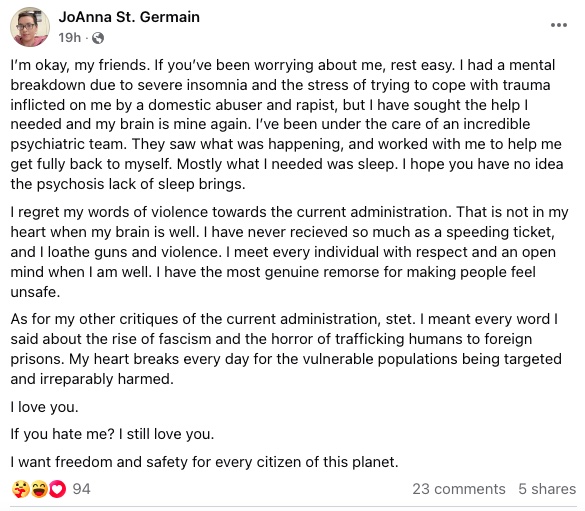The image size is (585, 511).
Task: Click the phrase "psychiatric team" in the post
Action: [67, 144]
